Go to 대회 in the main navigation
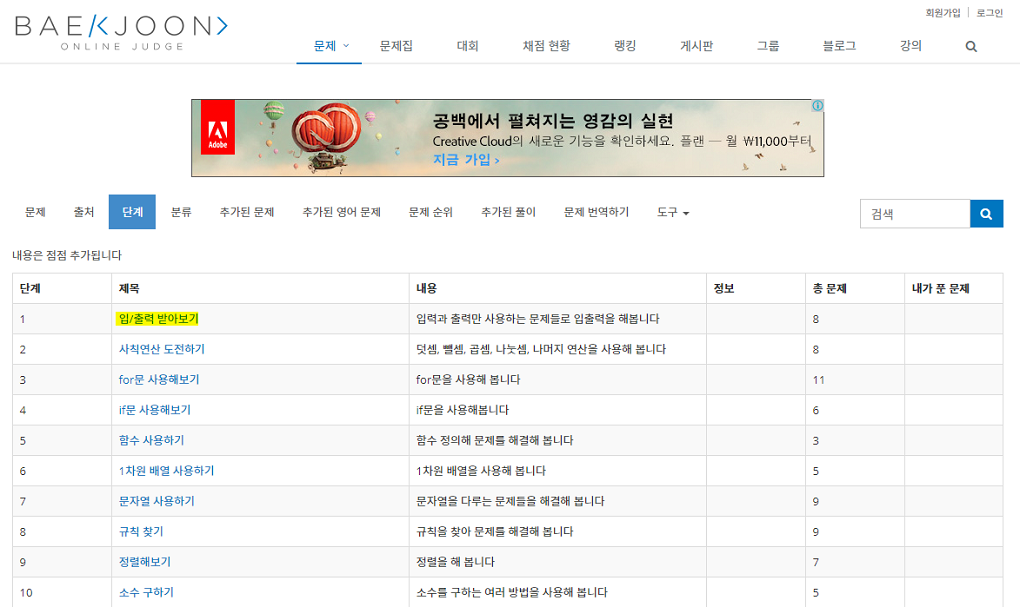The image size is (1020, 607). click(x=467, y=46)
